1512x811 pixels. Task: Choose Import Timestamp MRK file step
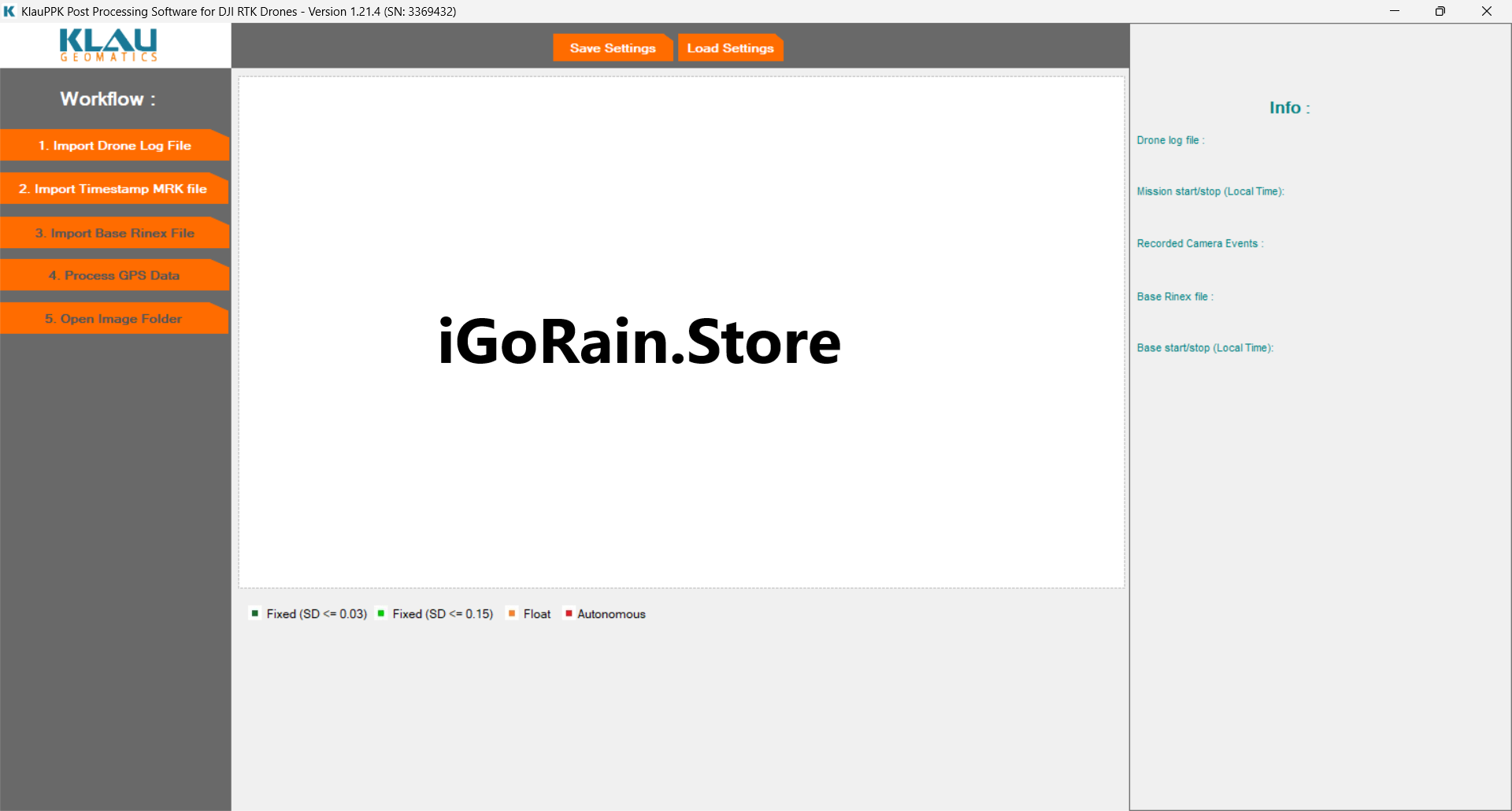point(113,189)
